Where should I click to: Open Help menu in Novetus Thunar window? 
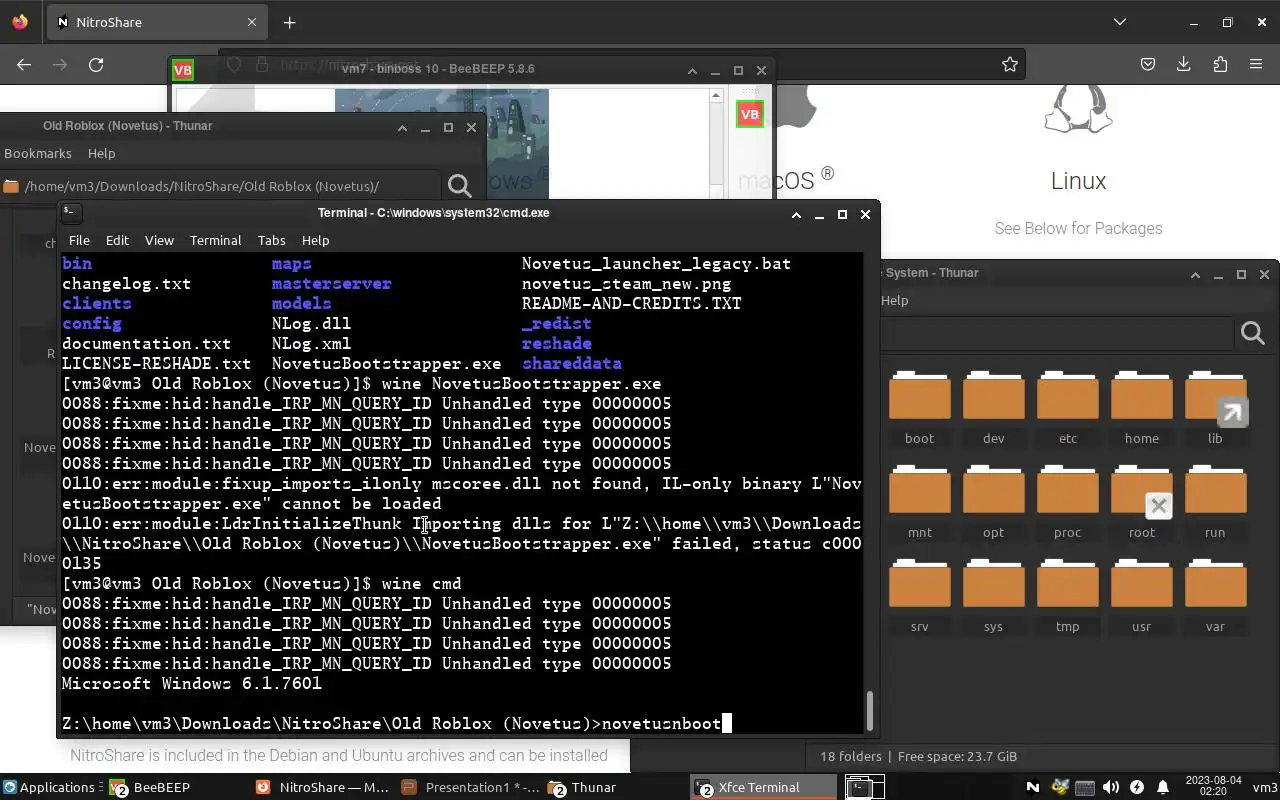(x=101, y=153)
